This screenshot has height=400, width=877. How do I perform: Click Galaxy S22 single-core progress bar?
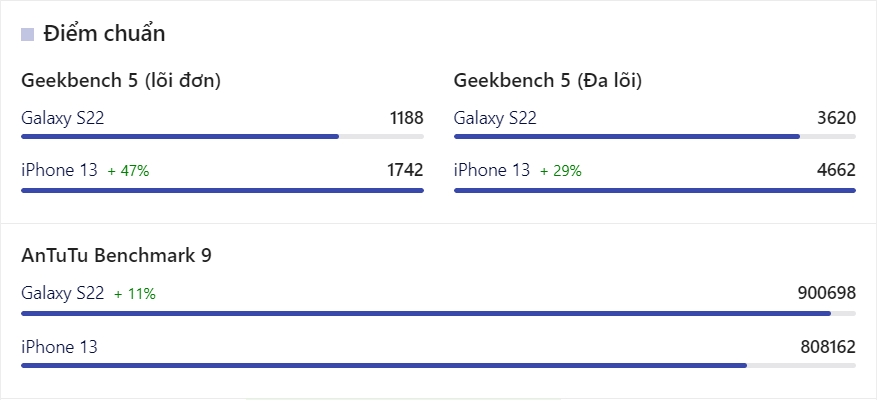pos(222,137)
